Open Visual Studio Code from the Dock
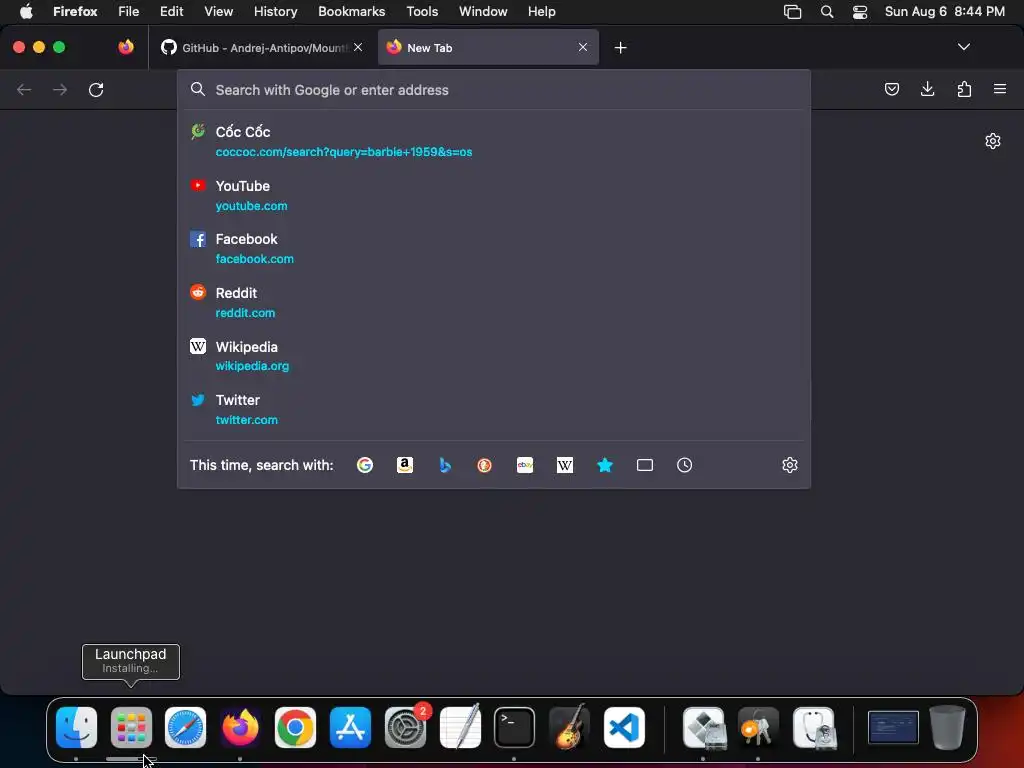This screenshot has height=768, width=1024. (624, 727)
